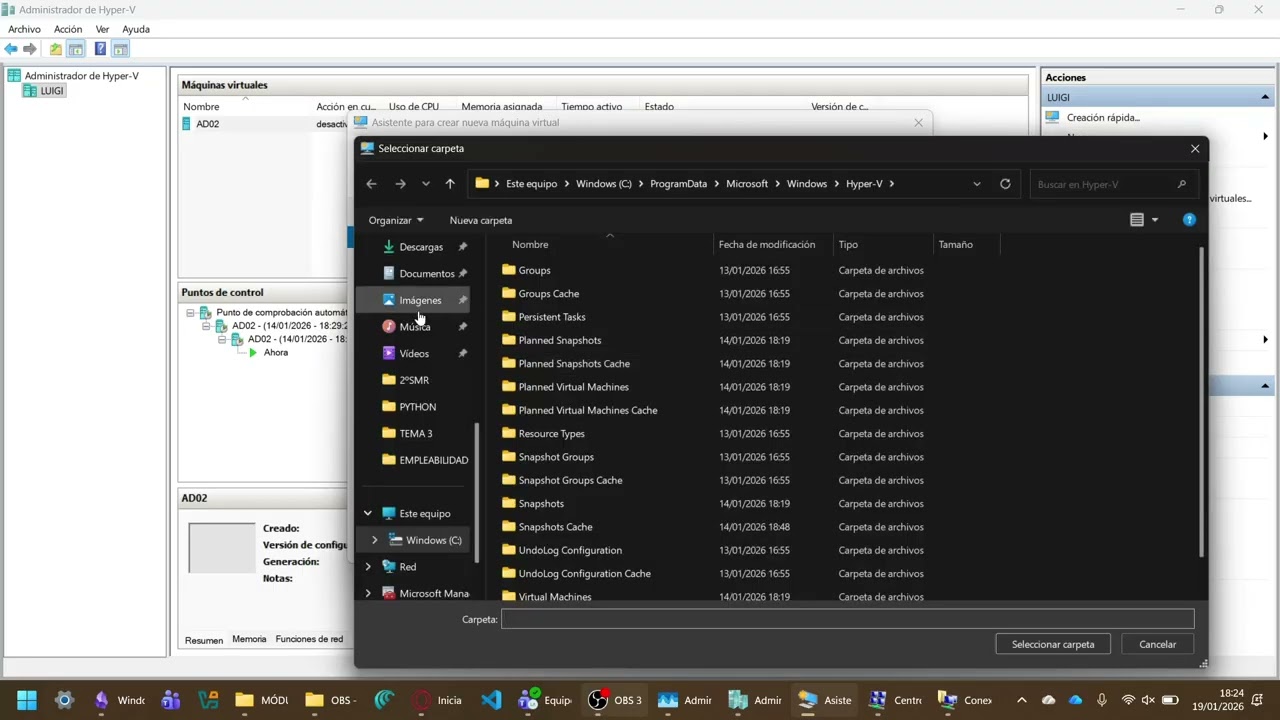Go back in the folder dialog navigation
The width and height of the screenshot is (1280, 720).
click(x=371, y=184)
